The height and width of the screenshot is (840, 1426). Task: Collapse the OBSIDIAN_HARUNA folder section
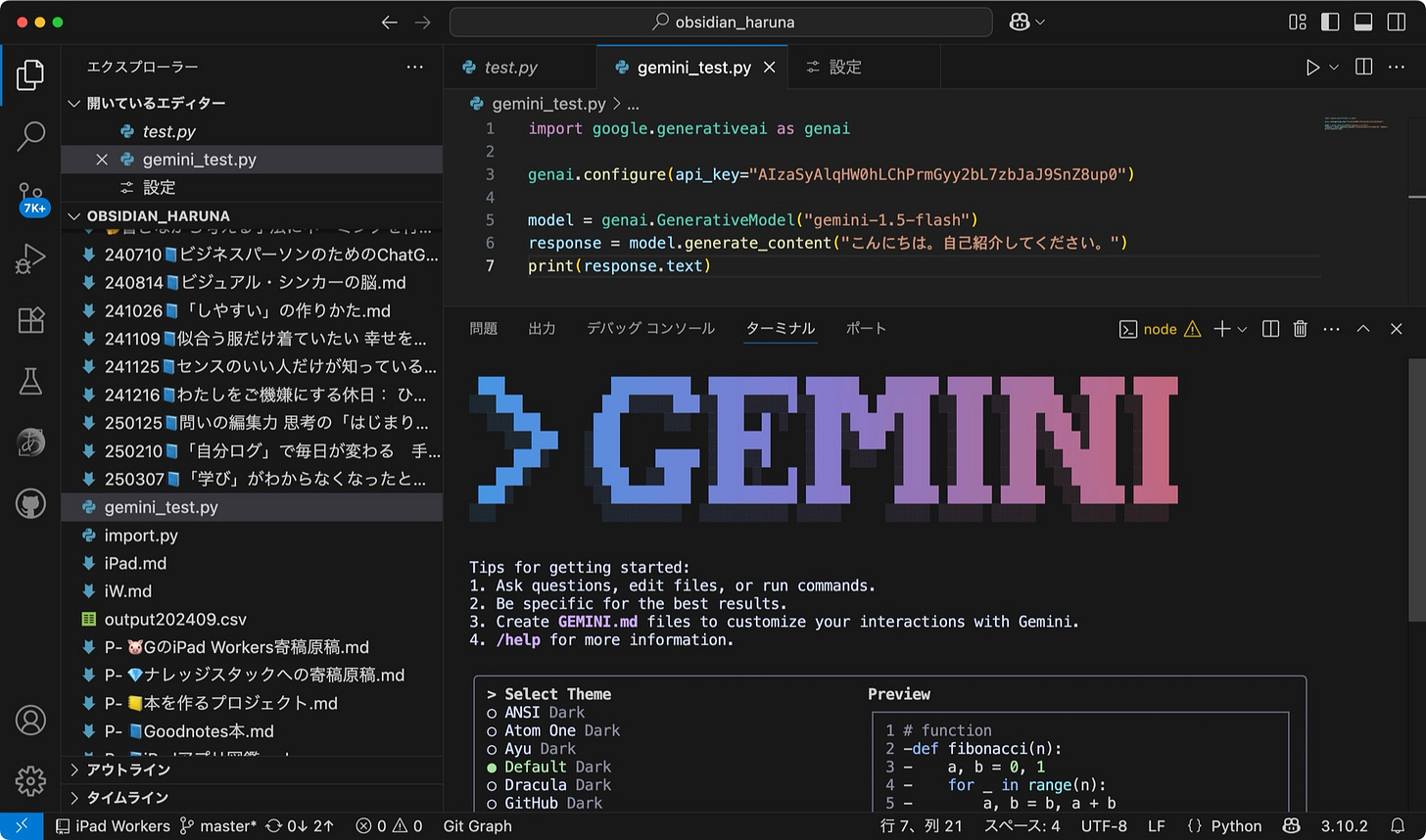pos(252,215)
